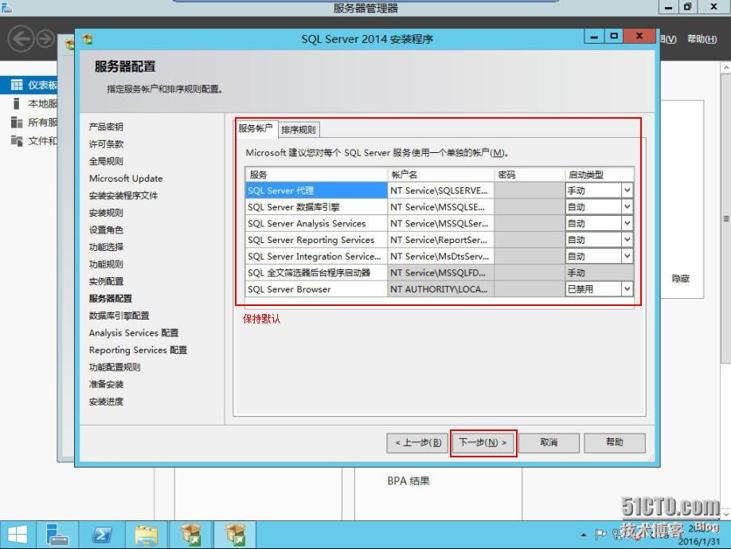The image size is (731, 549).
Task: Click the forward arrow in Server Manager
Action: click(46, 39)
